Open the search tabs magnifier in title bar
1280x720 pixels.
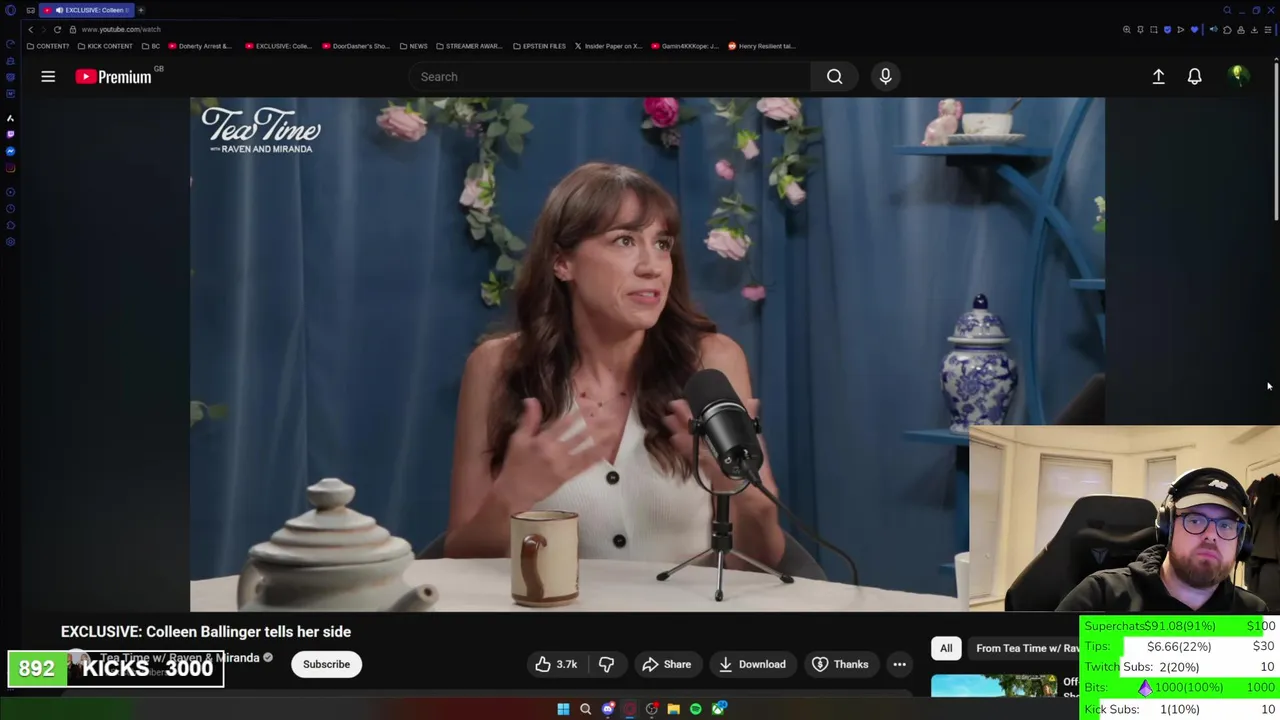pos(1227,10)
